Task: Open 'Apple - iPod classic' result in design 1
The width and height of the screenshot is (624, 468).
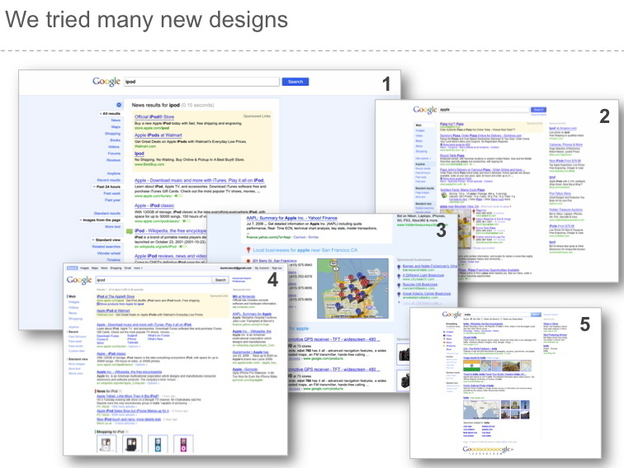Action: 154,206
